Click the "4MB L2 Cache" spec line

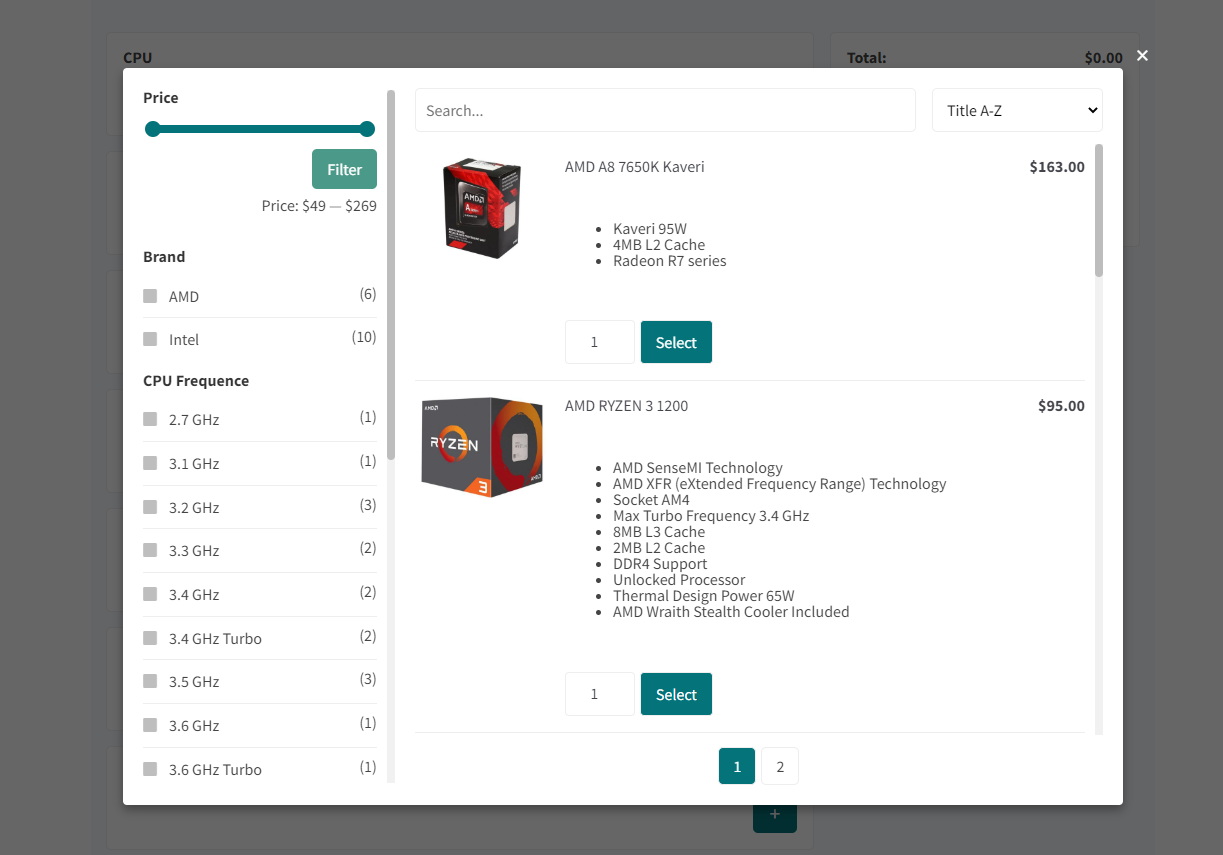pyautogui.click(x=659, y=245)
